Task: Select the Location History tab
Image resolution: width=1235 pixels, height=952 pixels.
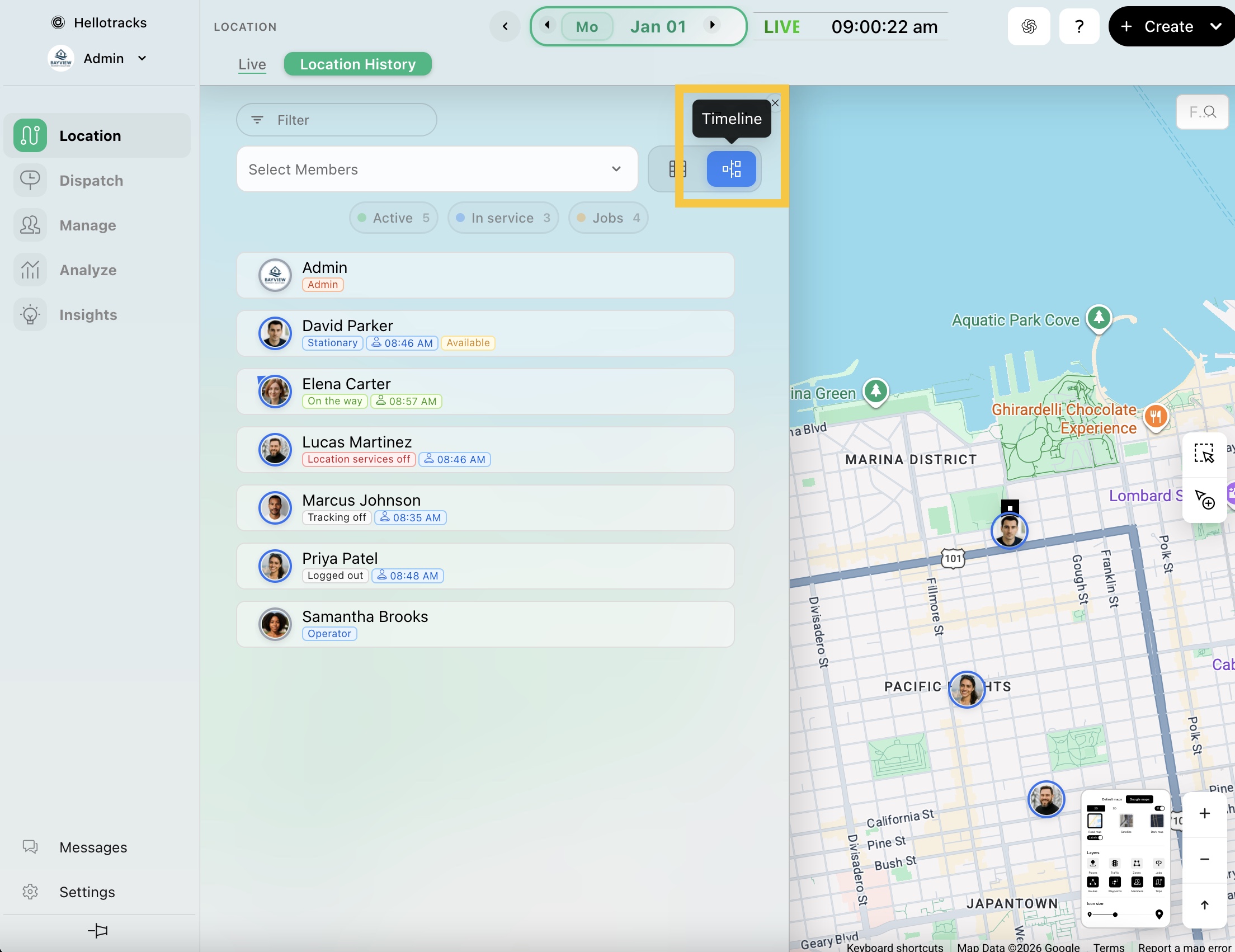Action: [357, 64]
